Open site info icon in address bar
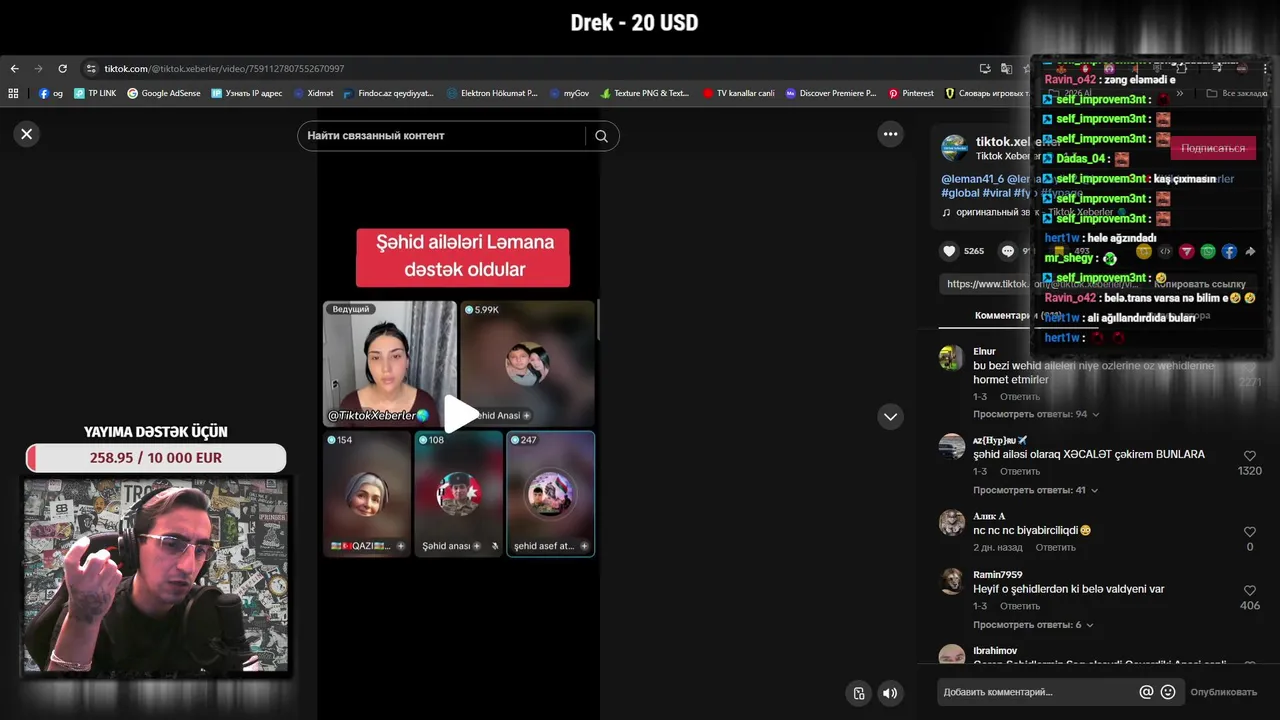The height and width of the screenshot is (720, 1280). point(91,69)
